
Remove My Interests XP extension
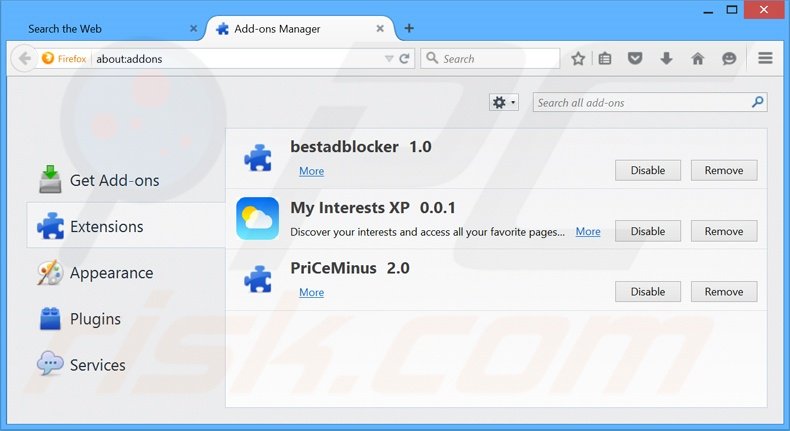point(724,231)
